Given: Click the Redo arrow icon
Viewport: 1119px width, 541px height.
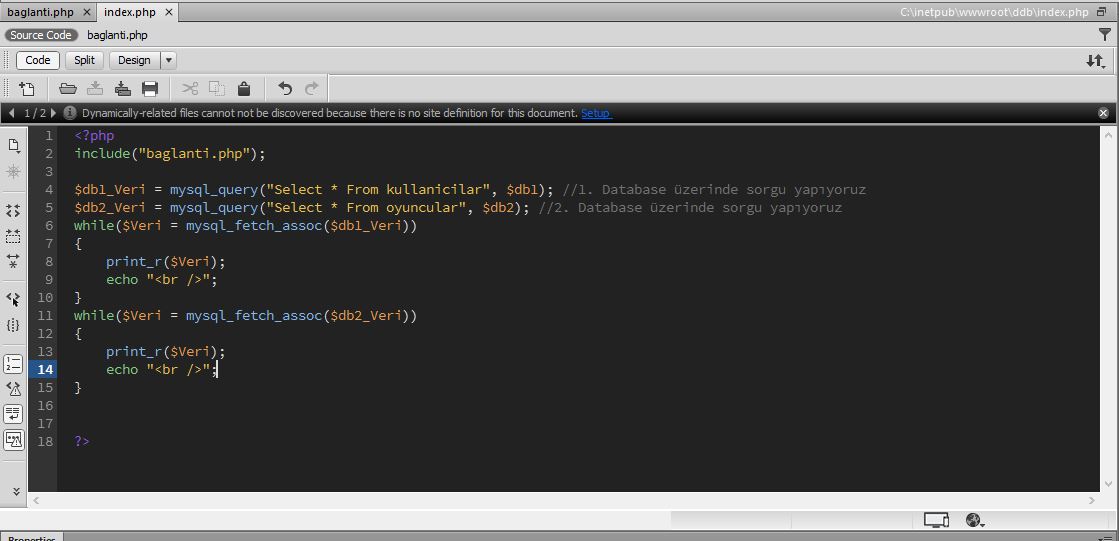Looking at the screenshot, I should [x=312, y=89].
